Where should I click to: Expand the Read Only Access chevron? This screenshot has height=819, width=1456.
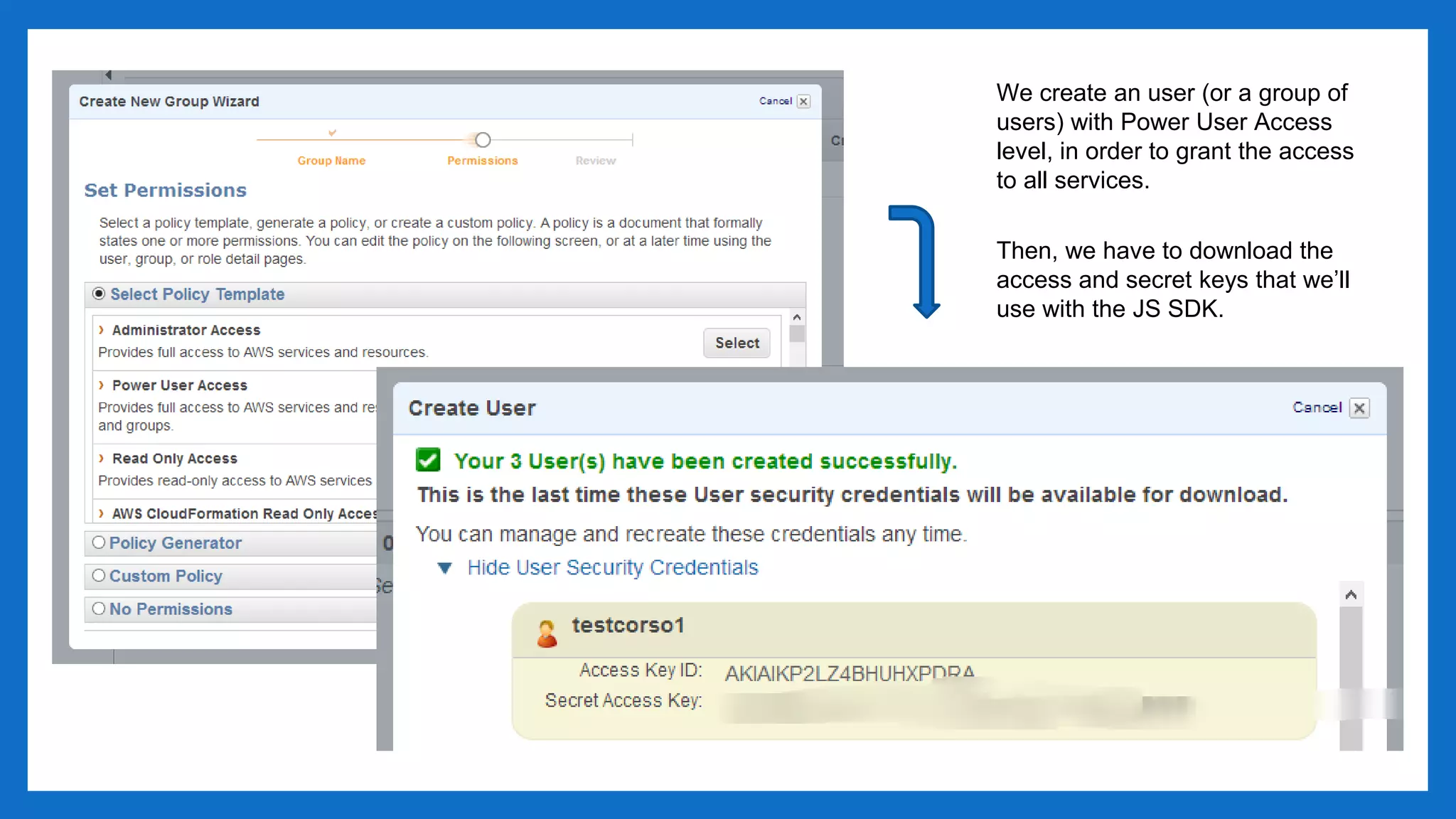101,458
